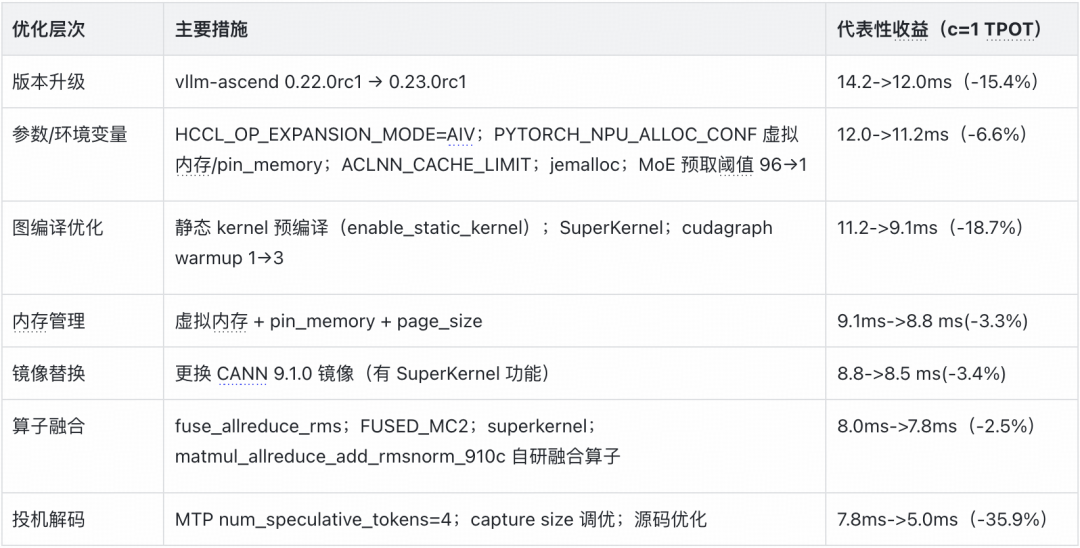Screen dimensions: 1080x548
Task: Select the '参数/环境变量' row label
Action: pyautogui.click(x=70, y=134)
